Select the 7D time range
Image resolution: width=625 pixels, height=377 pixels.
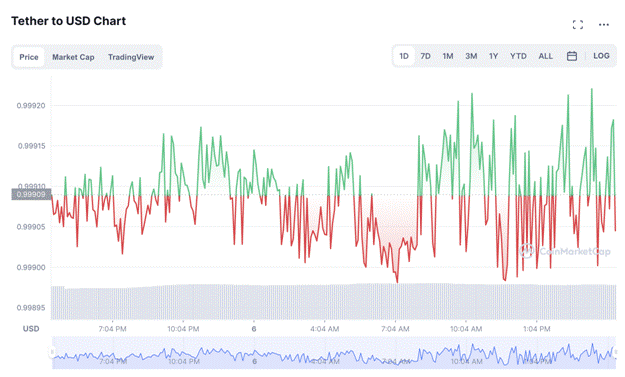click(x=425, y=56)
